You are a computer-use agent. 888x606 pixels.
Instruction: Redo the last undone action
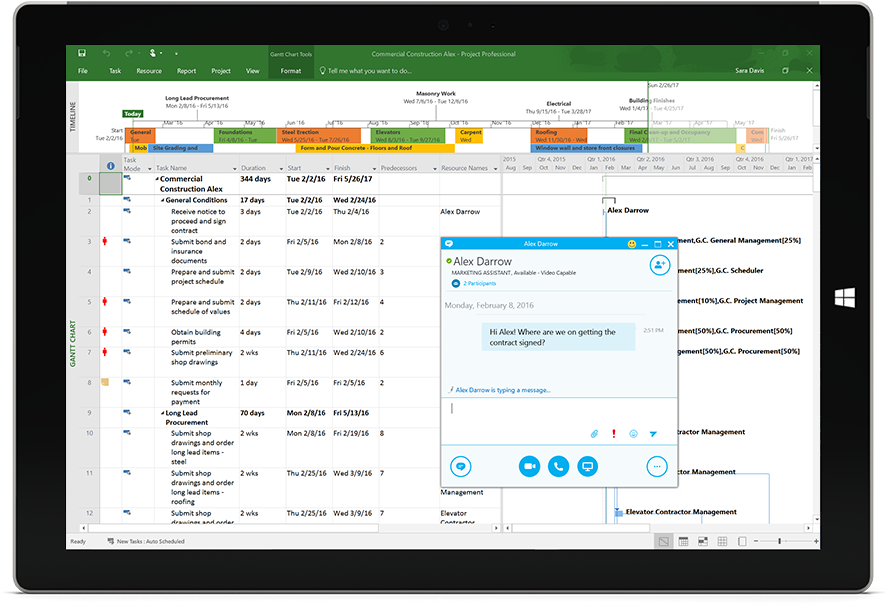129,53
